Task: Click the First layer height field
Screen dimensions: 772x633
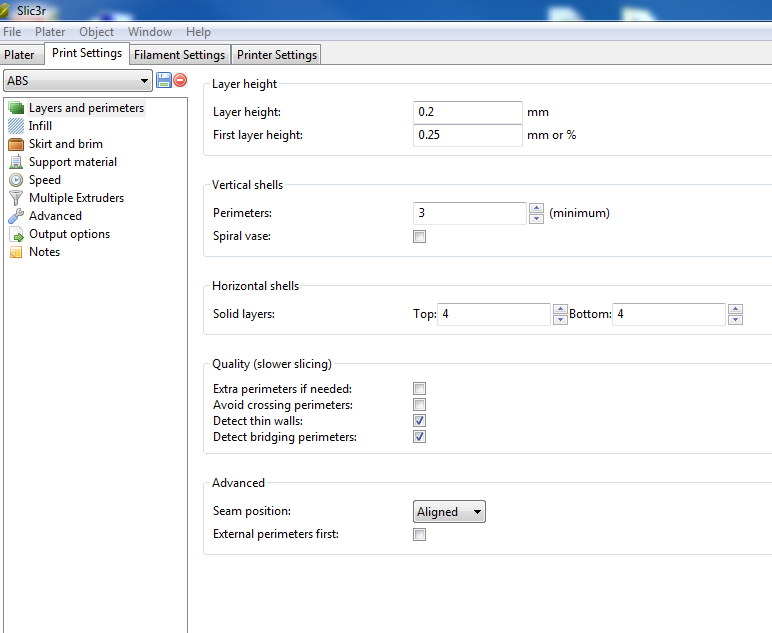Action: [468, 135]
